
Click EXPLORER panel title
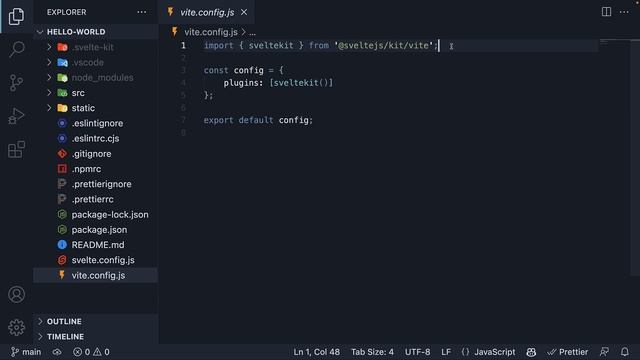(67, 12)
